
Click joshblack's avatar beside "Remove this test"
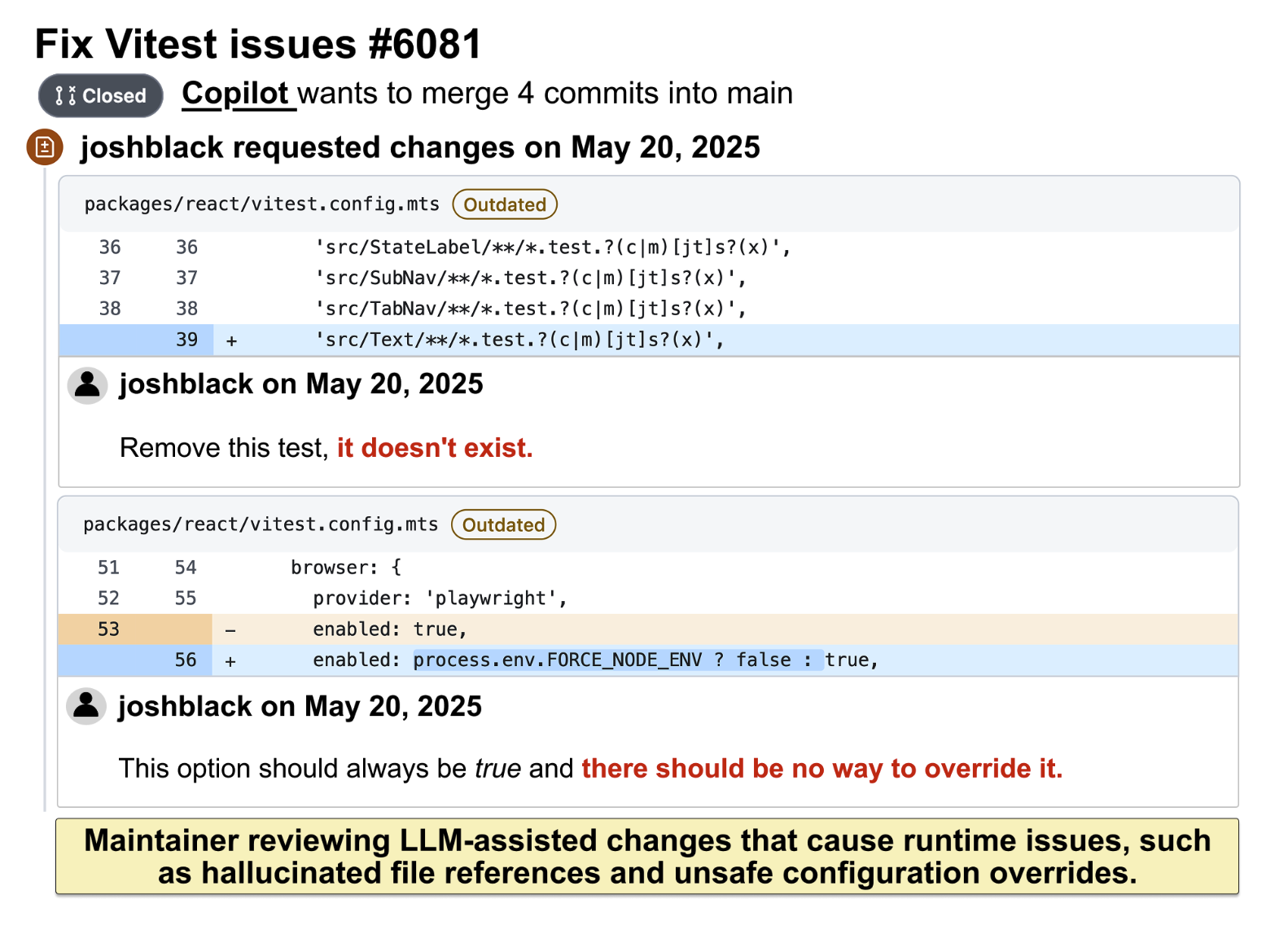(88, 385)
